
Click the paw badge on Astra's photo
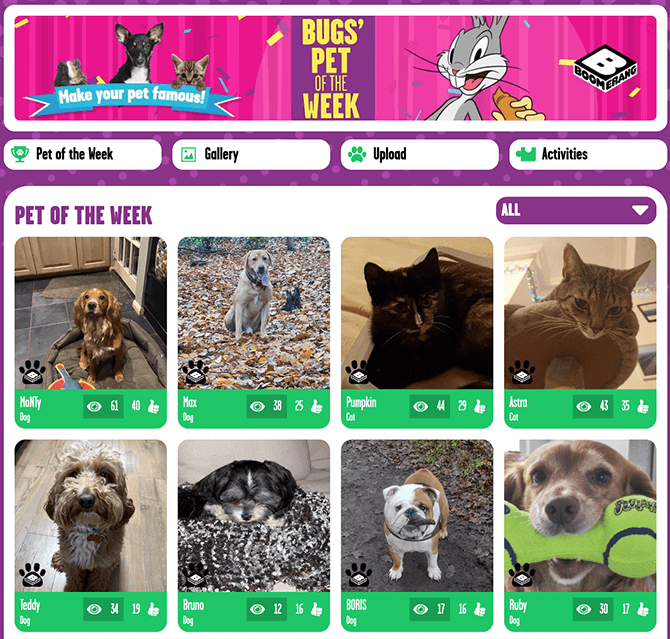[x=521, y=372]
